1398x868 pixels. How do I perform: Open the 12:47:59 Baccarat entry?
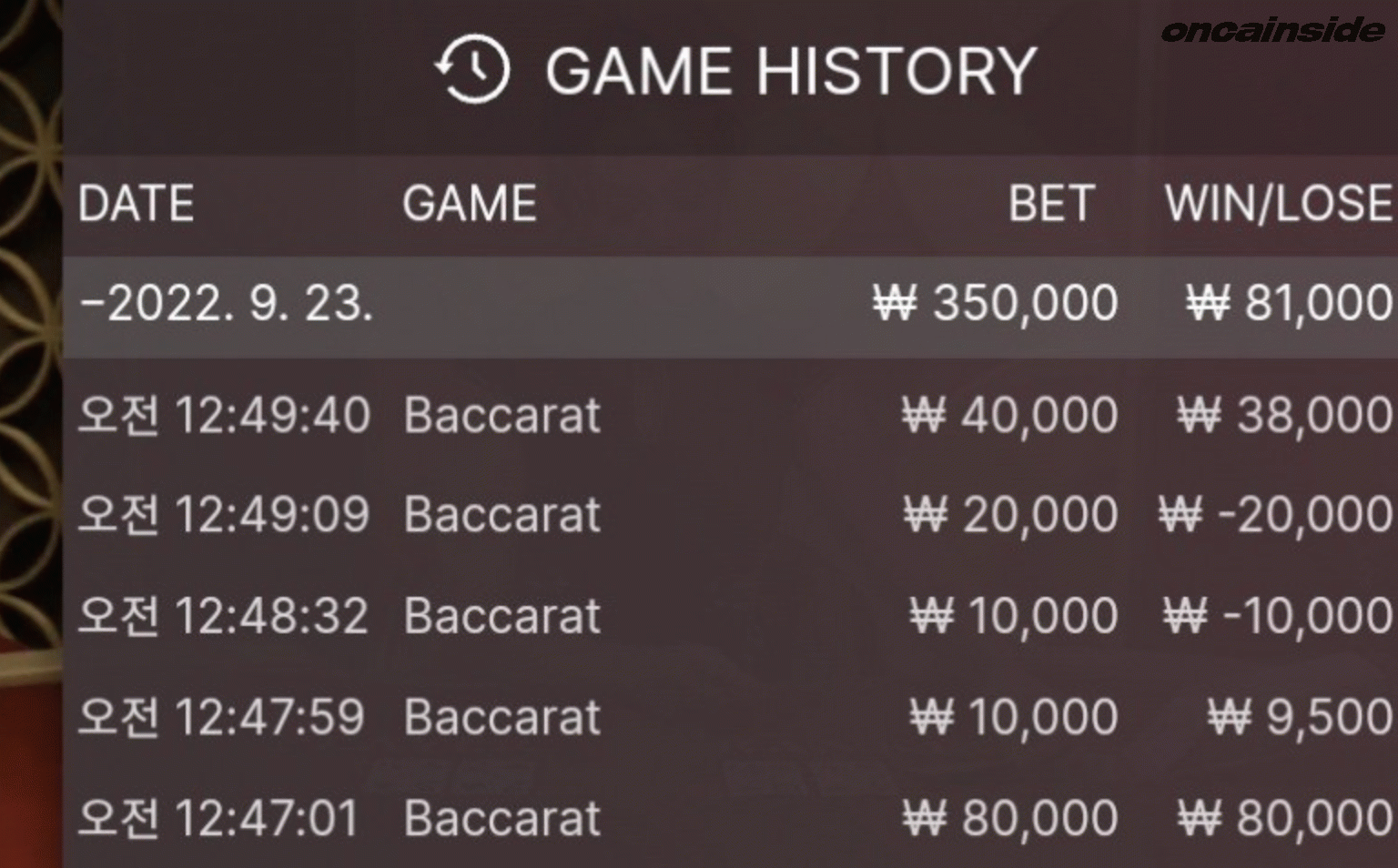[x=501, y=717]
